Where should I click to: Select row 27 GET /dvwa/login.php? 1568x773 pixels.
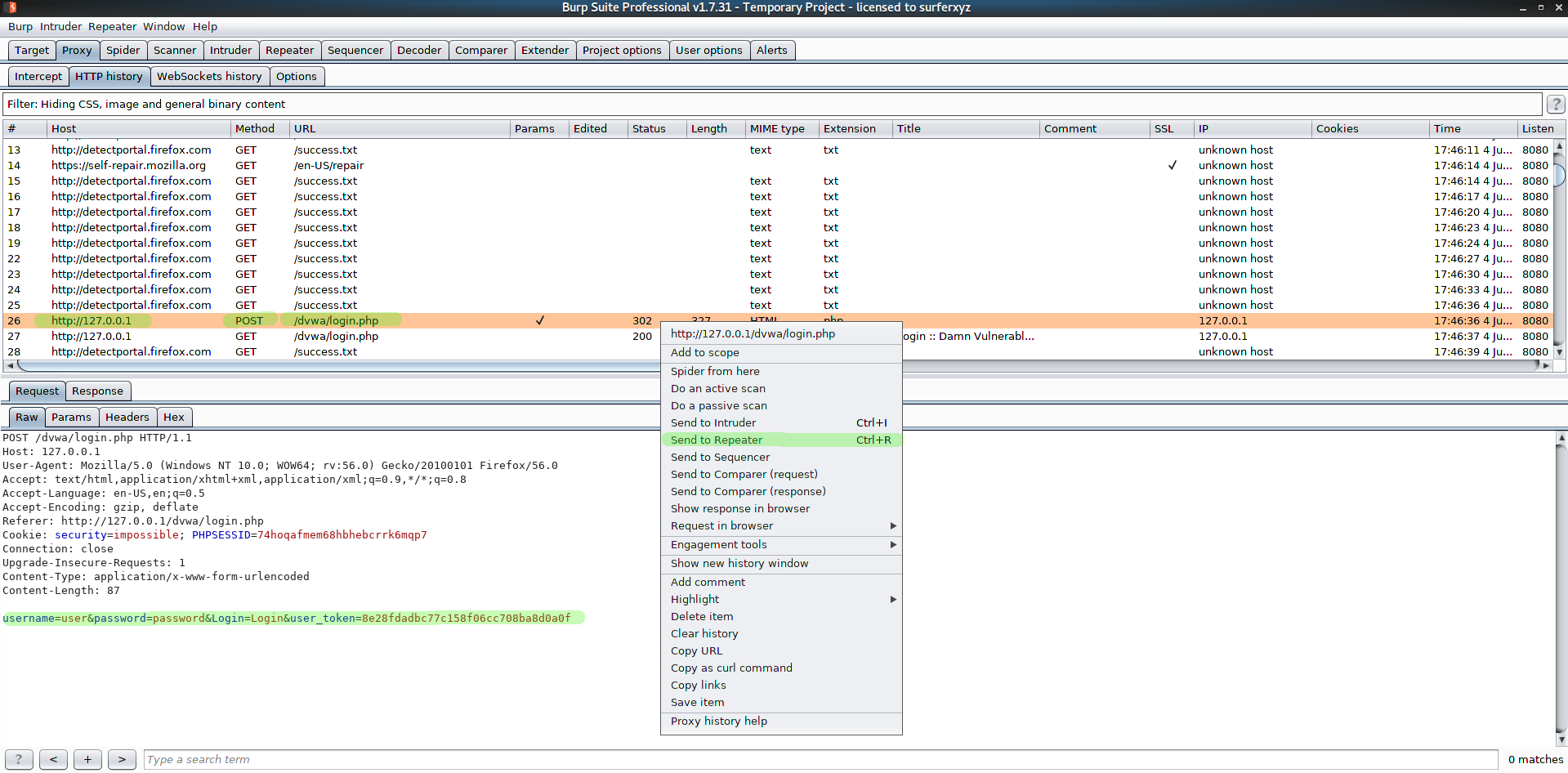(776, 336)
